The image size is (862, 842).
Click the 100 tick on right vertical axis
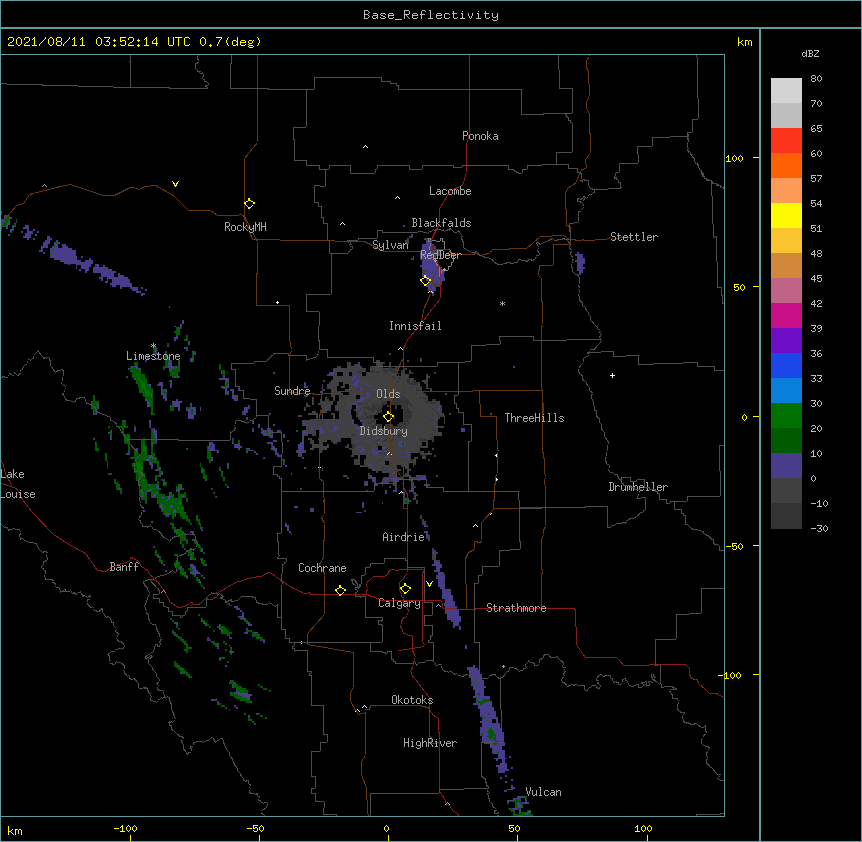[734, 158]
